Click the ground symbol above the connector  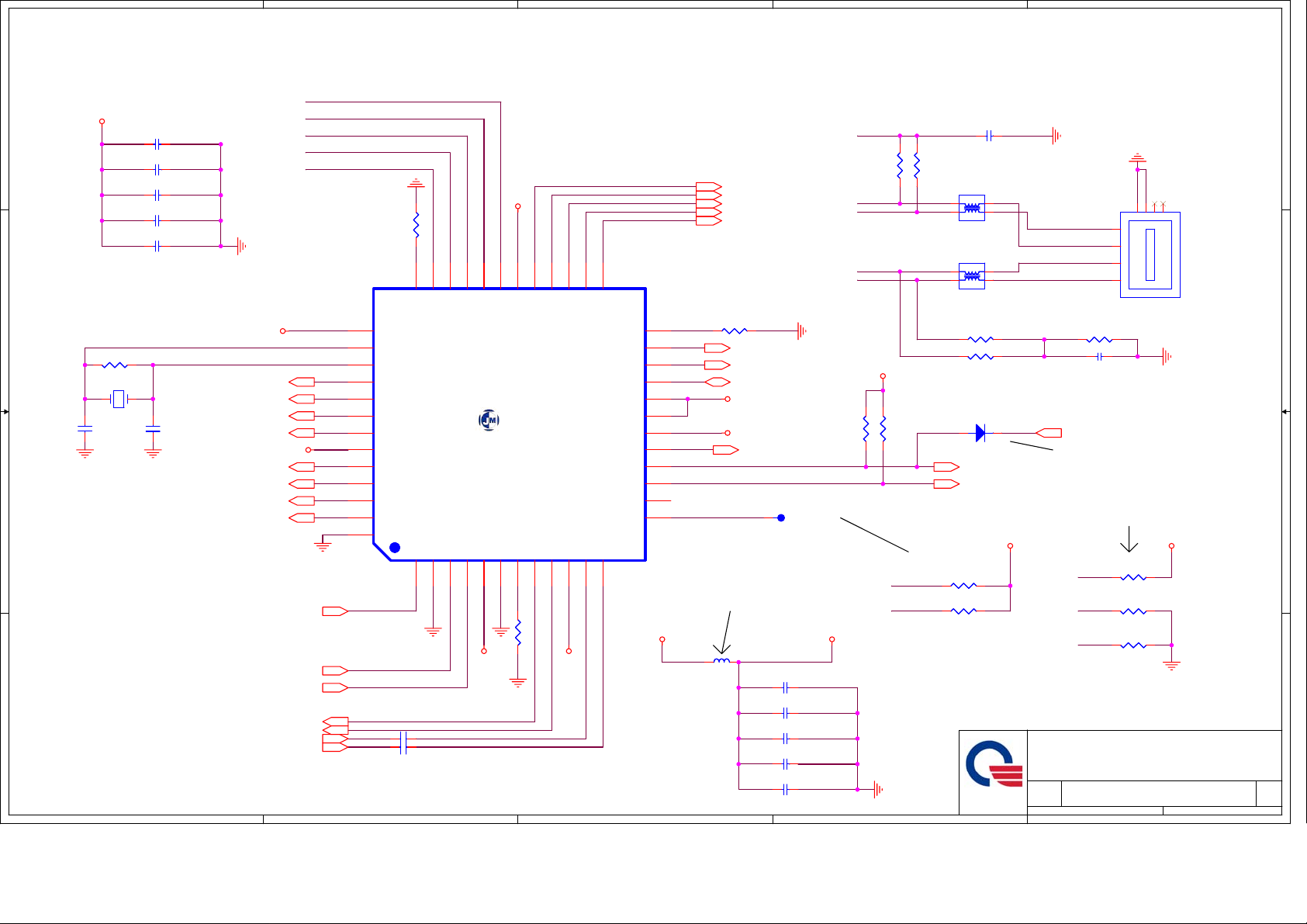pyautogui.click(x=1137, y=159)
